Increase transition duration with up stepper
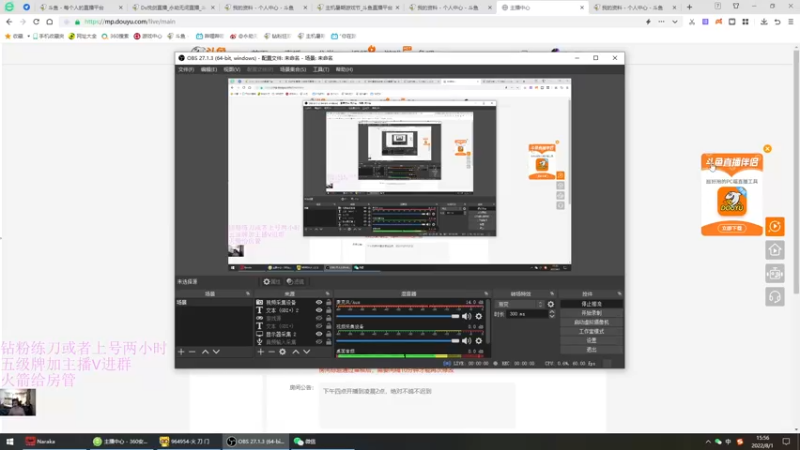Screen dimensions: 800x450 click(552, 312)
